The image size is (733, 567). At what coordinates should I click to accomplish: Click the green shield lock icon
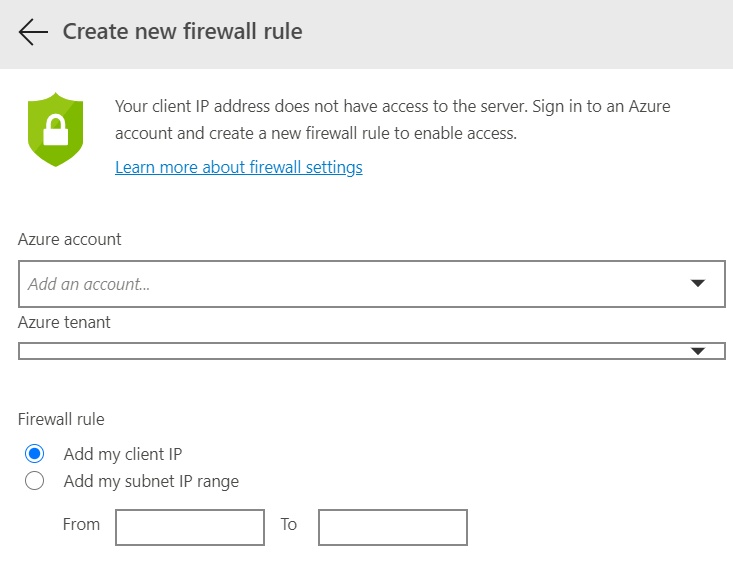click(55, 129)
